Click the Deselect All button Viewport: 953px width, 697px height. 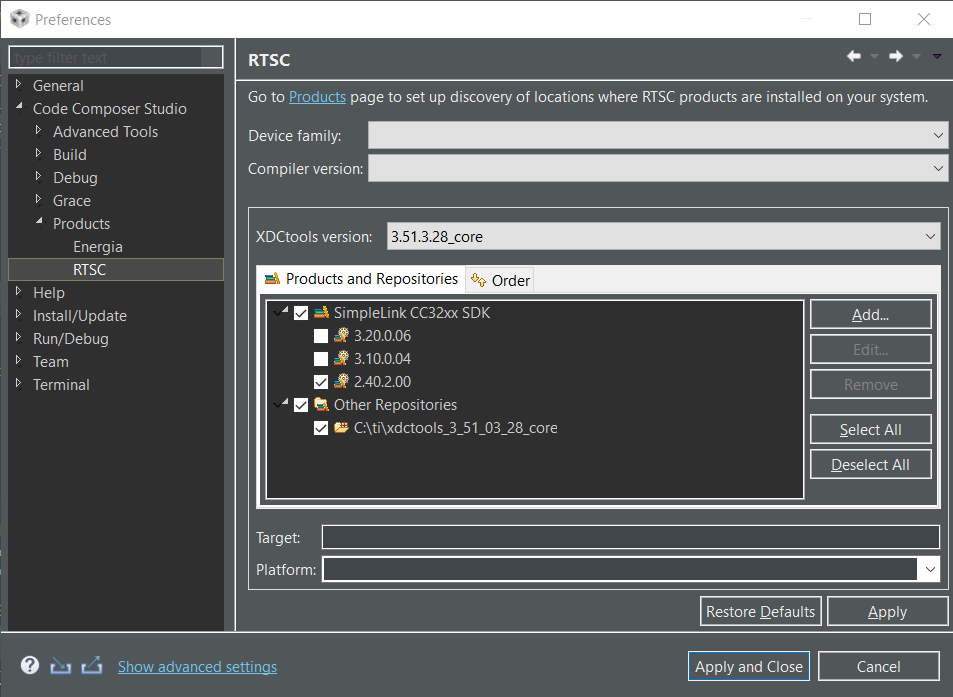(x=870, y=465)
